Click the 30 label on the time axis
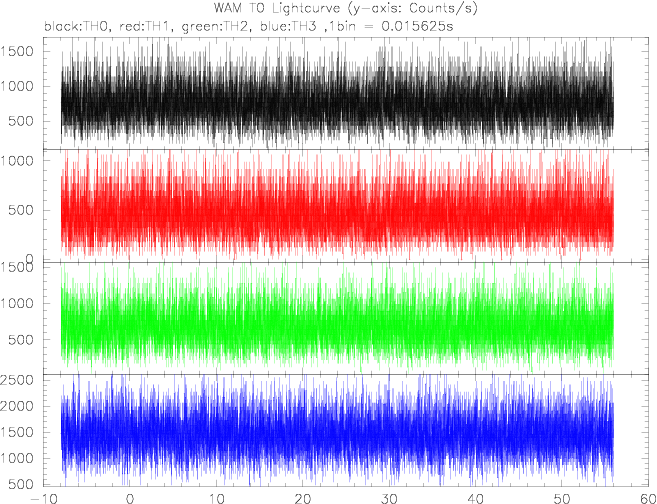 coord(390,499)
